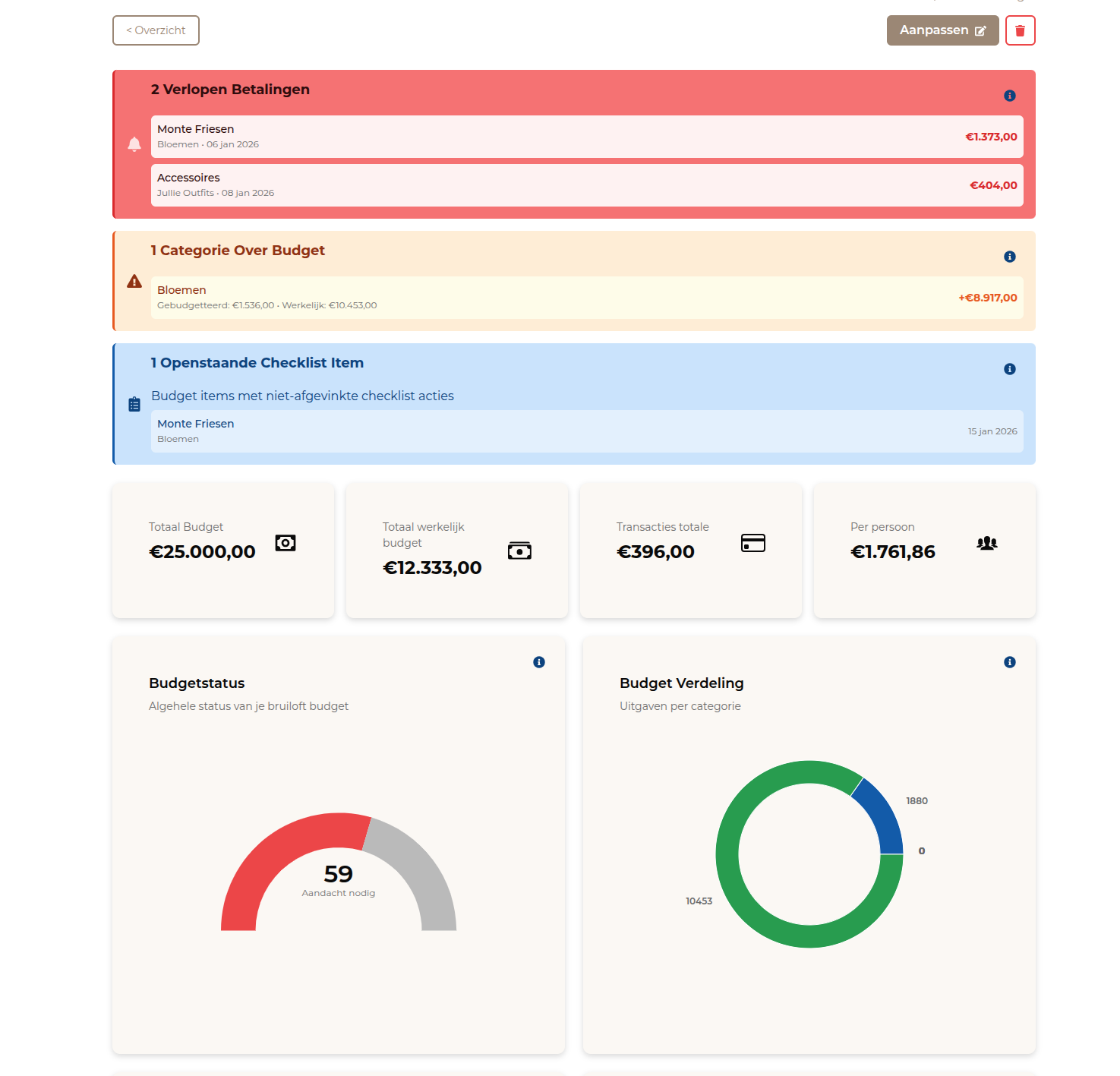1120x1076 pixels.
Task: Open overdue payment Accessoires €404,00
Action: coord(587,185)
